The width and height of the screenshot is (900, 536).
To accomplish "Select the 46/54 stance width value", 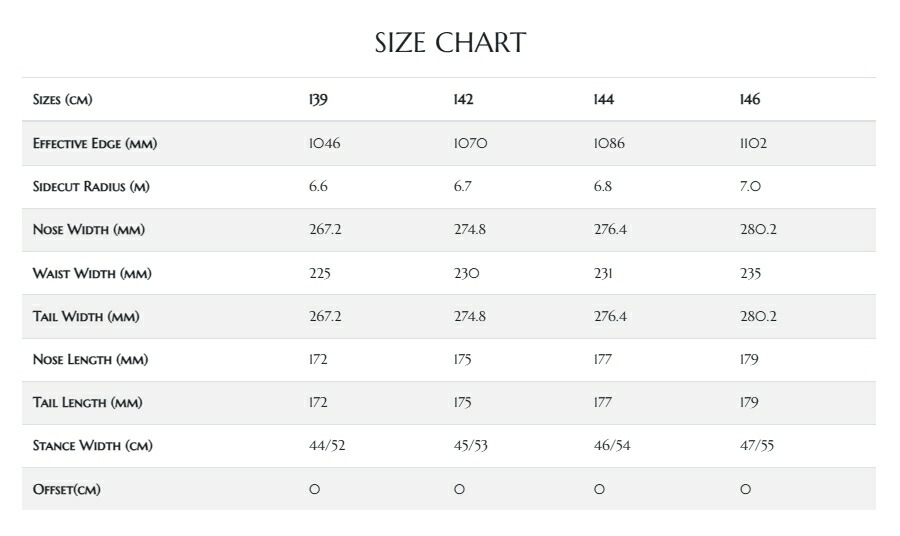I will [x=612, y=446].
